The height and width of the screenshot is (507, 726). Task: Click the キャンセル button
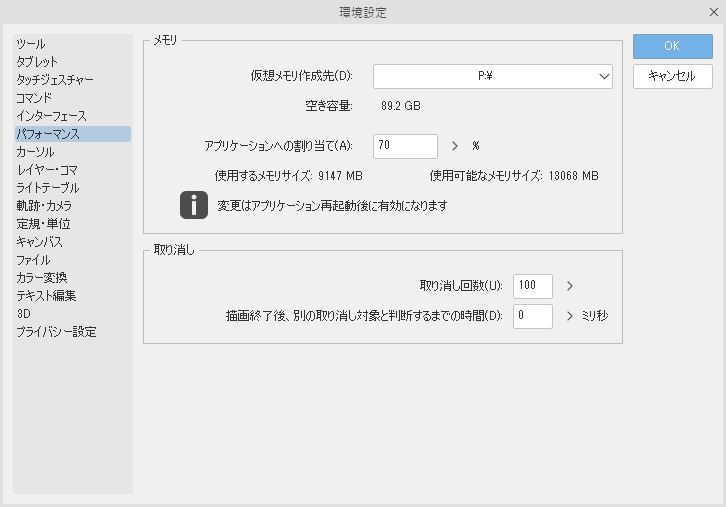(673, 76)
